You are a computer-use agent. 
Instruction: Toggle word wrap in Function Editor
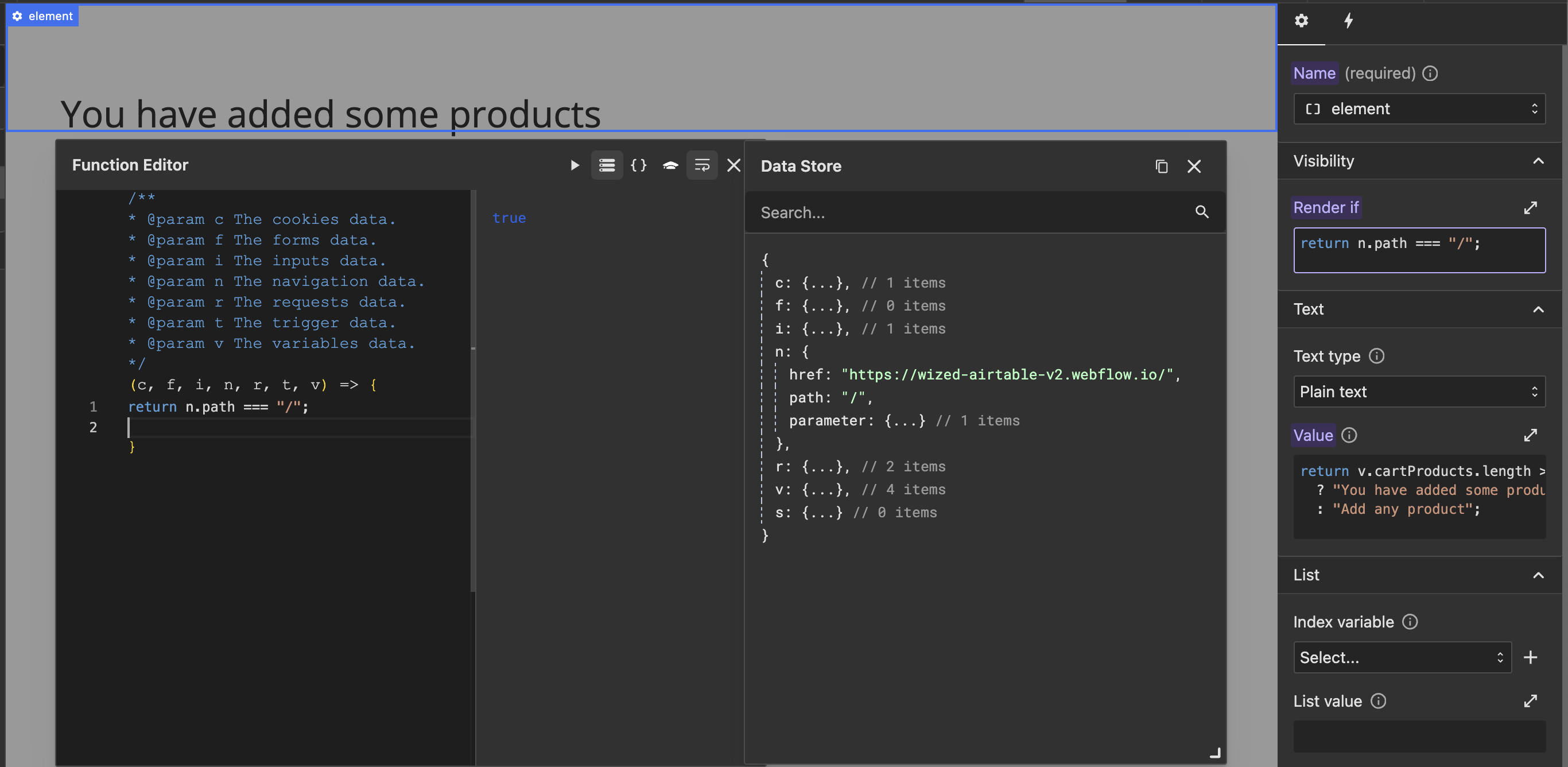pyautogui.click(x=702, y=165)
